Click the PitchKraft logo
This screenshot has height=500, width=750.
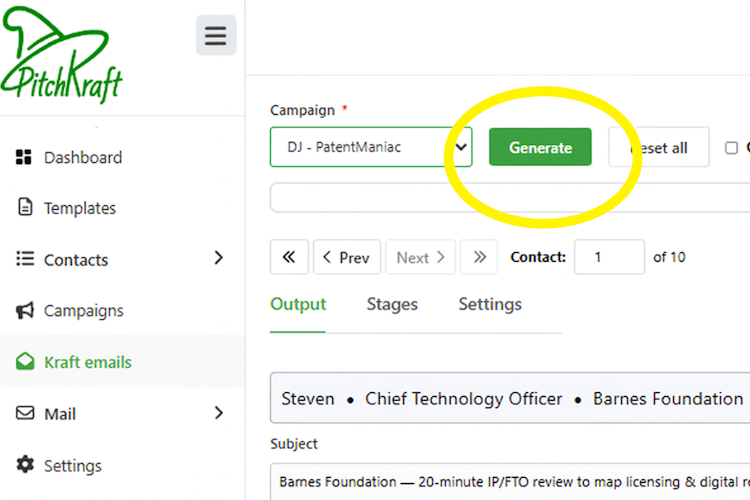62,58
